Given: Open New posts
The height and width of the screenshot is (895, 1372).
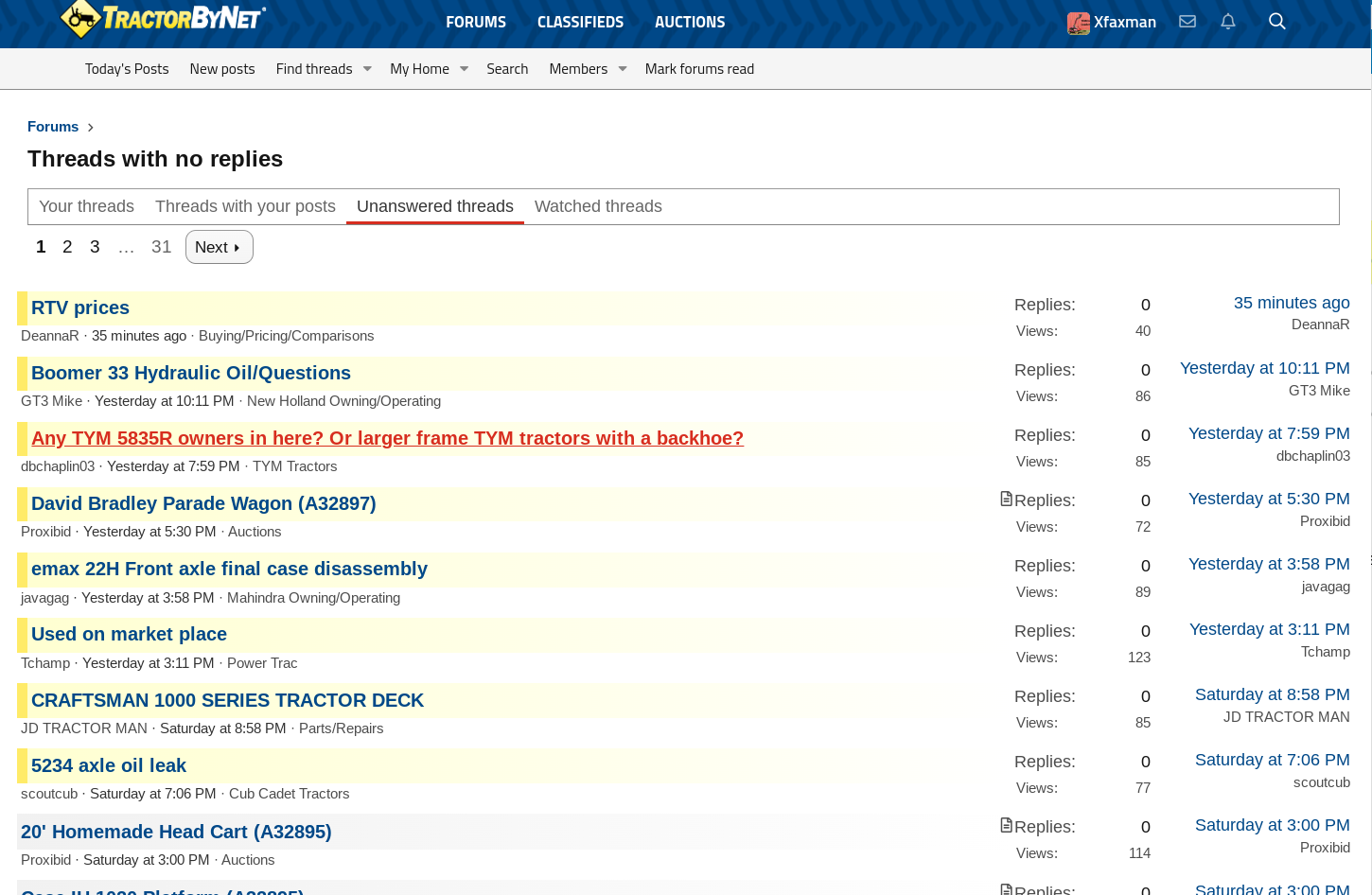Looking at the screenshot, I should coord(222,69).
